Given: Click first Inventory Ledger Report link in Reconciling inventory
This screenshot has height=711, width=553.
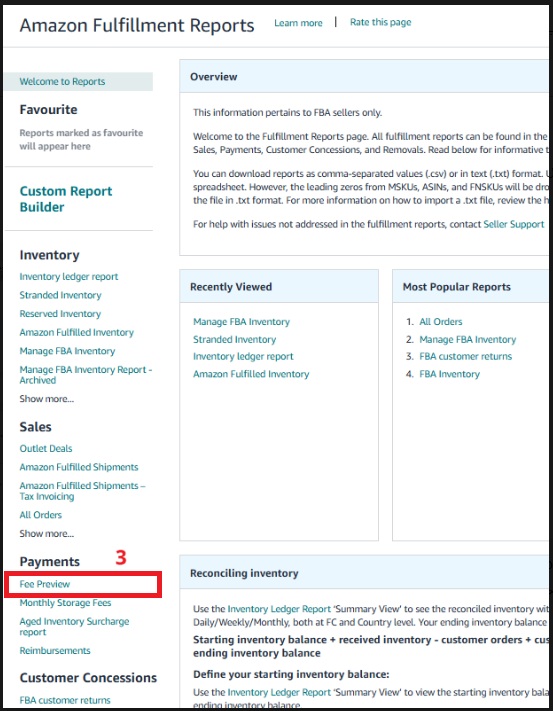Looking at the screenshot, I should pos(279,609).
